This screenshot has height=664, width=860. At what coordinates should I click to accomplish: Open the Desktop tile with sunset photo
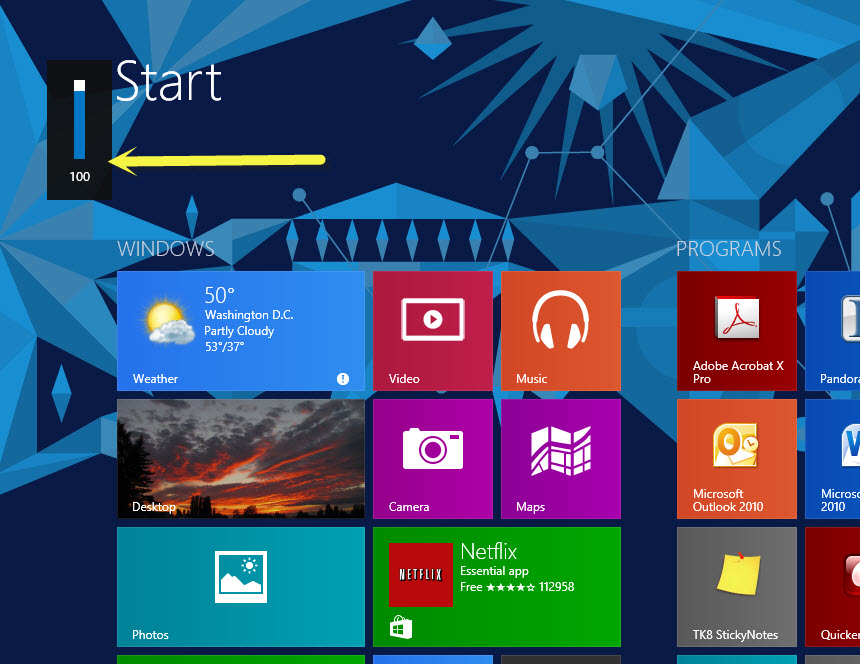[x=241, y=459]
